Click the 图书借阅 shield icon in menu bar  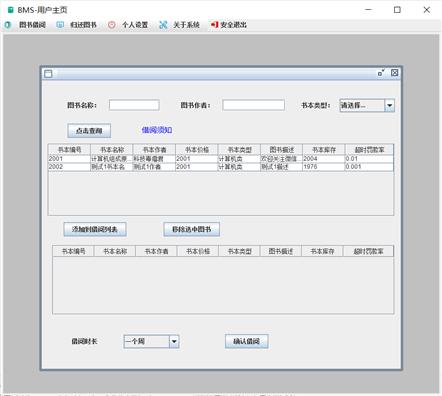(x=8, y=25)
